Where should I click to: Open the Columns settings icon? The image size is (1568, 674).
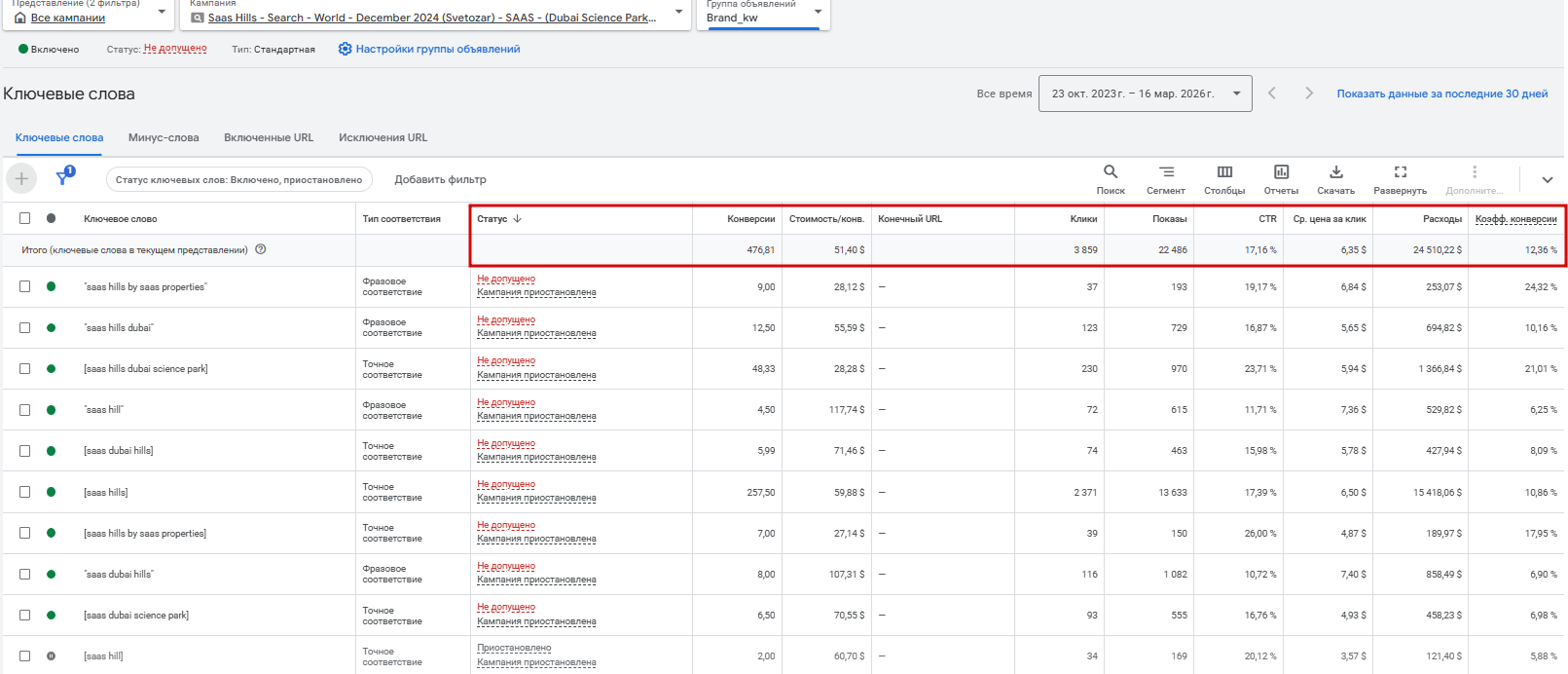1224,172
